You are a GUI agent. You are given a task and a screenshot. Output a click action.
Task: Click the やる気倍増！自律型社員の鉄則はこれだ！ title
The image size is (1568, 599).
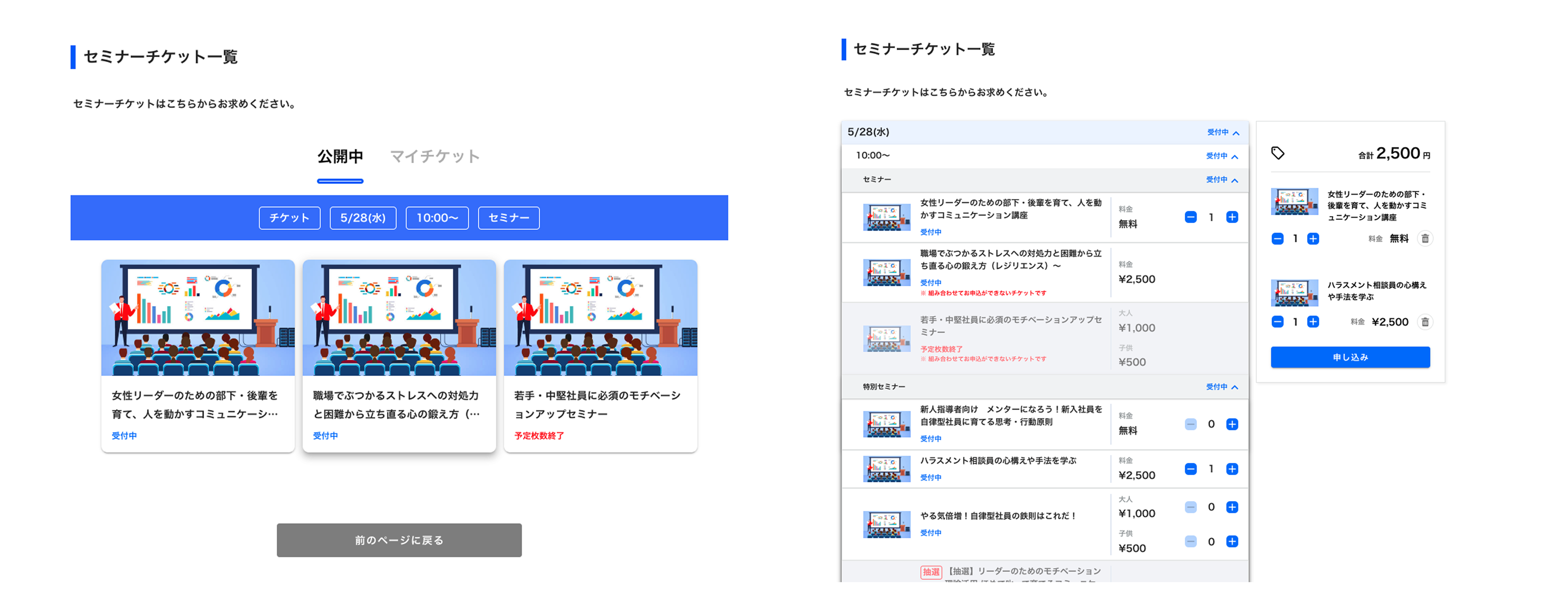click(x=997, y=516)
